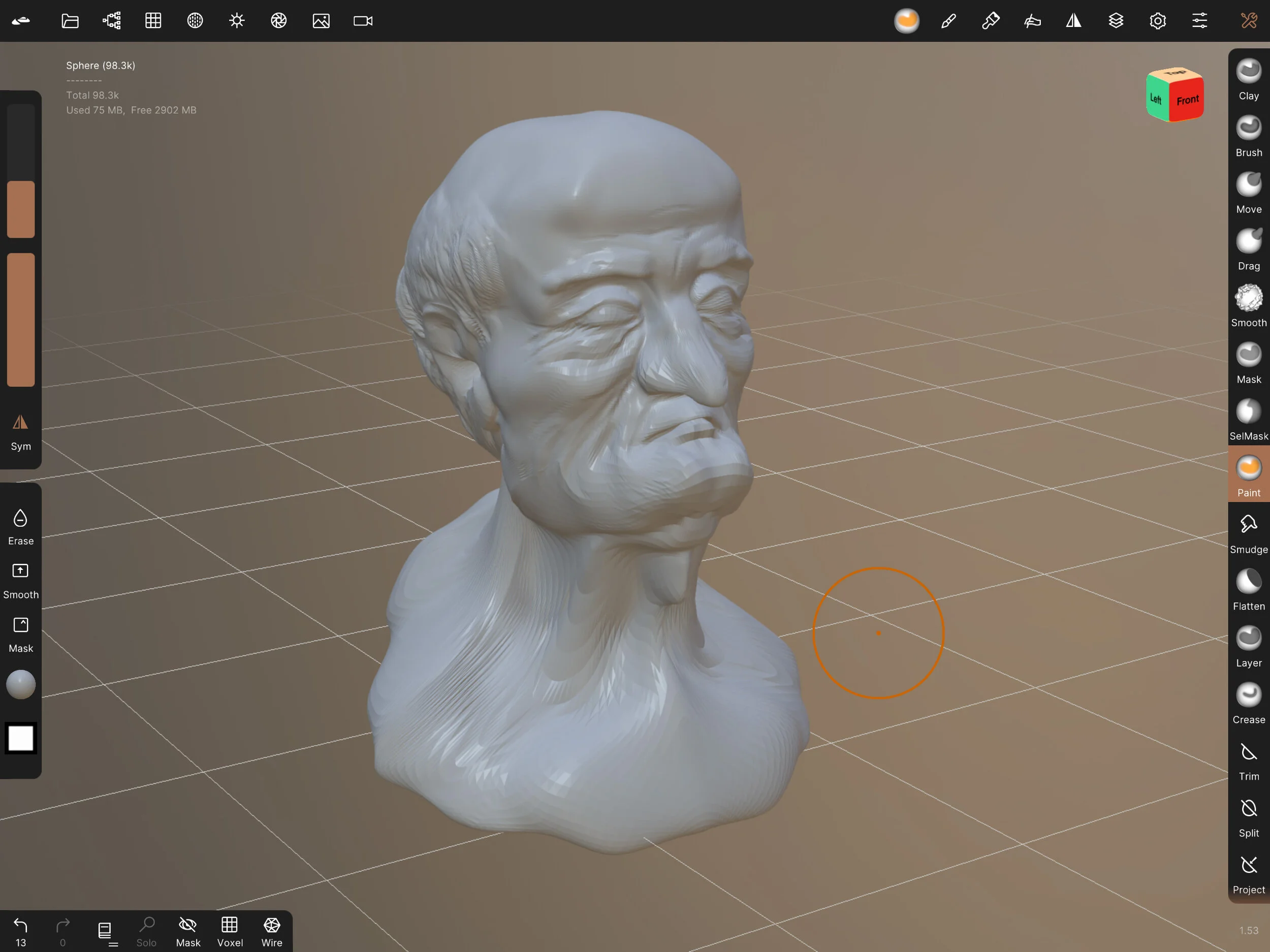Screen dimensions: 1270x952
Task: Open the gray material sphere preview
Action: click(x=21, y=684)
